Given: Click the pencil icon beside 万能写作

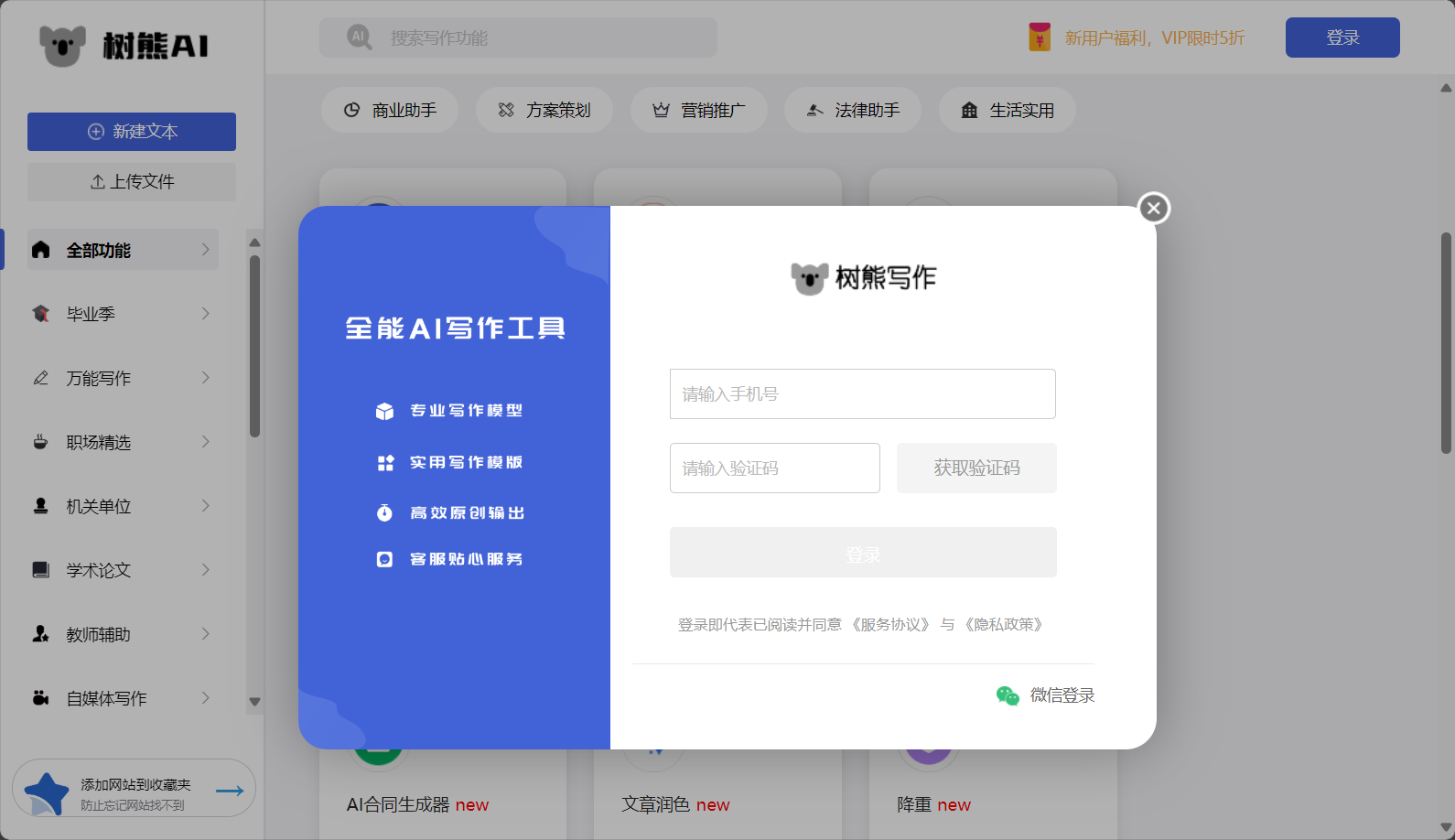Looking at the screenshot, I should (x=41, y=378).
